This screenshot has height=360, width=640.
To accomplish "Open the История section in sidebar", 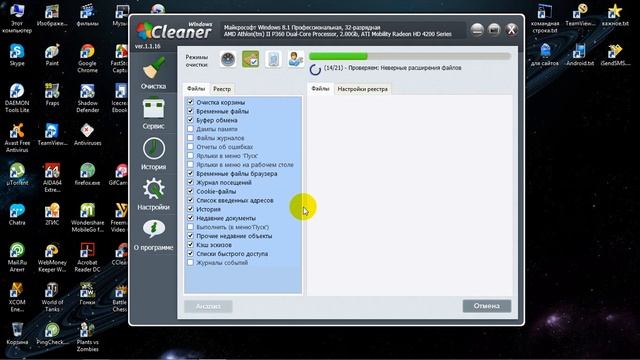I will (153, 153).
